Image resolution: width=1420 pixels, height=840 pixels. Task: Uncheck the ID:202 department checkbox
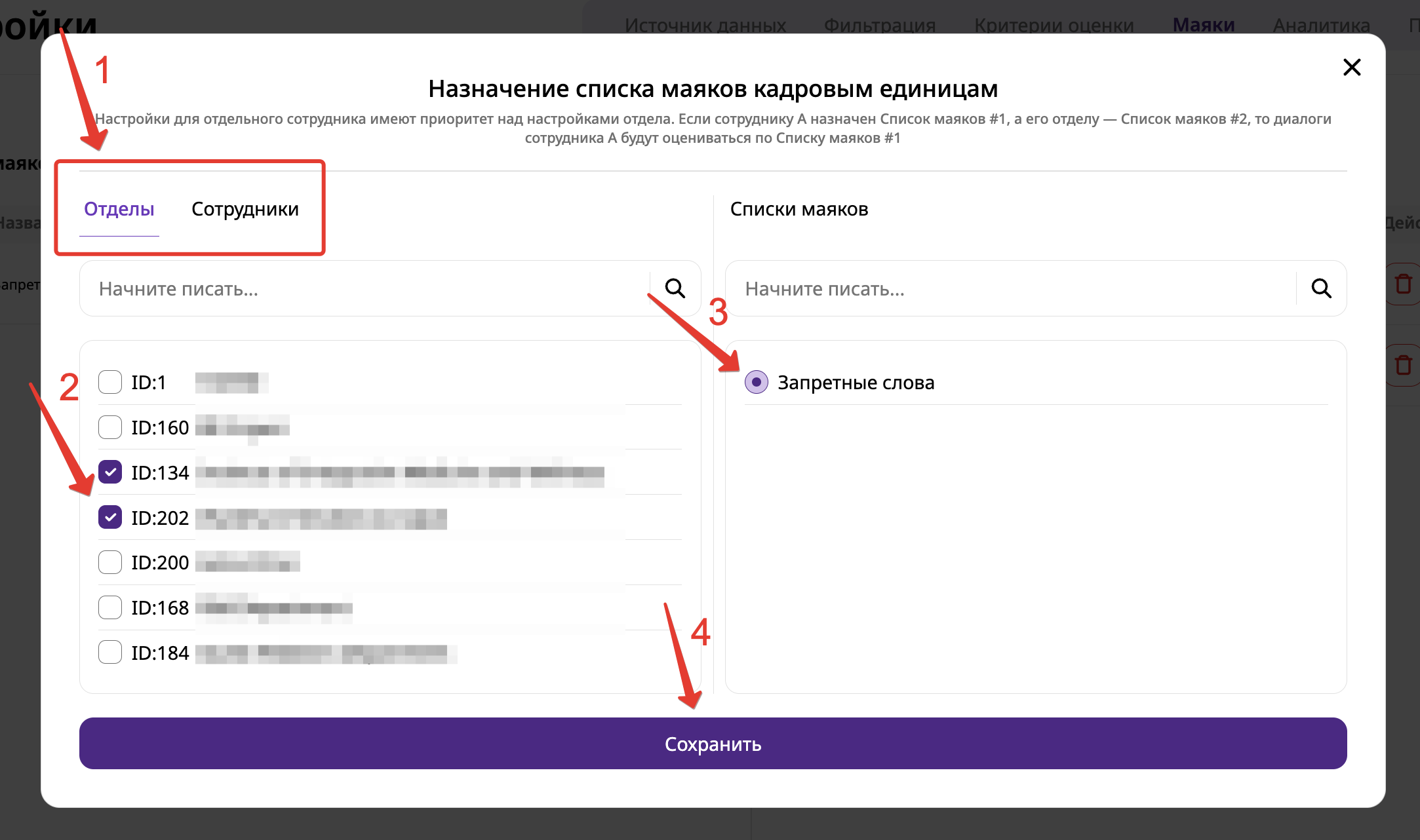110,517
